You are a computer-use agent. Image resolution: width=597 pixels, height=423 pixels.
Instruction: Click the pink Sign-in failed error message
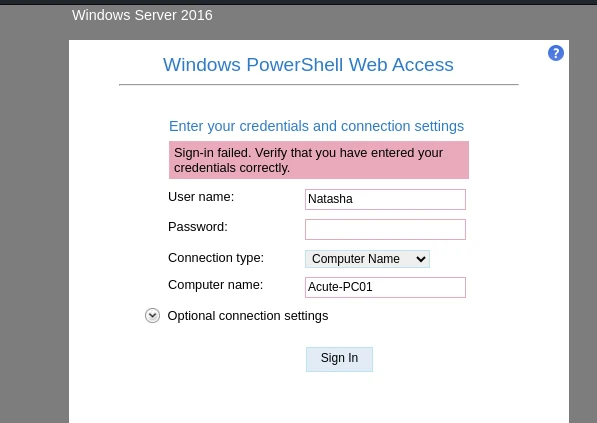(x=319, y=160)
